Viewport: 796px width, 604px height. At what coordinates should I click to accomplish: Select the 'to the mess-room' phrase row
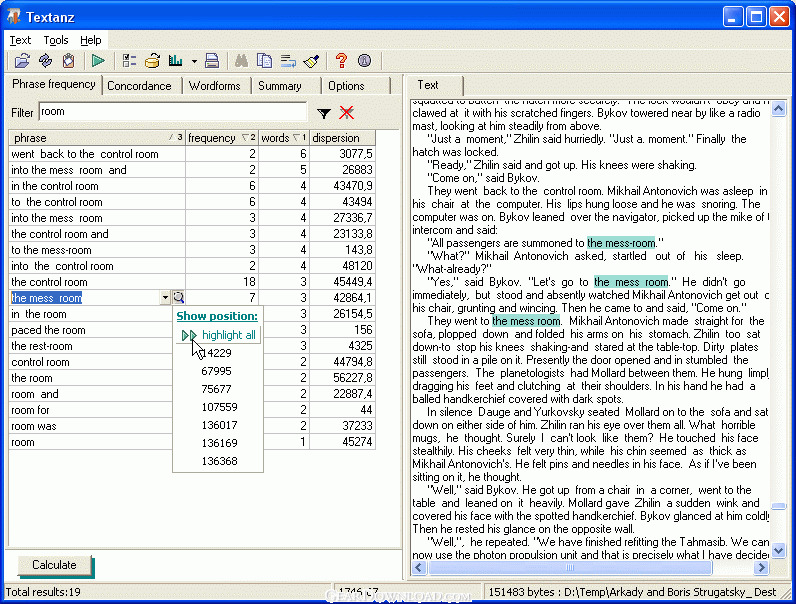coord(192,250)
